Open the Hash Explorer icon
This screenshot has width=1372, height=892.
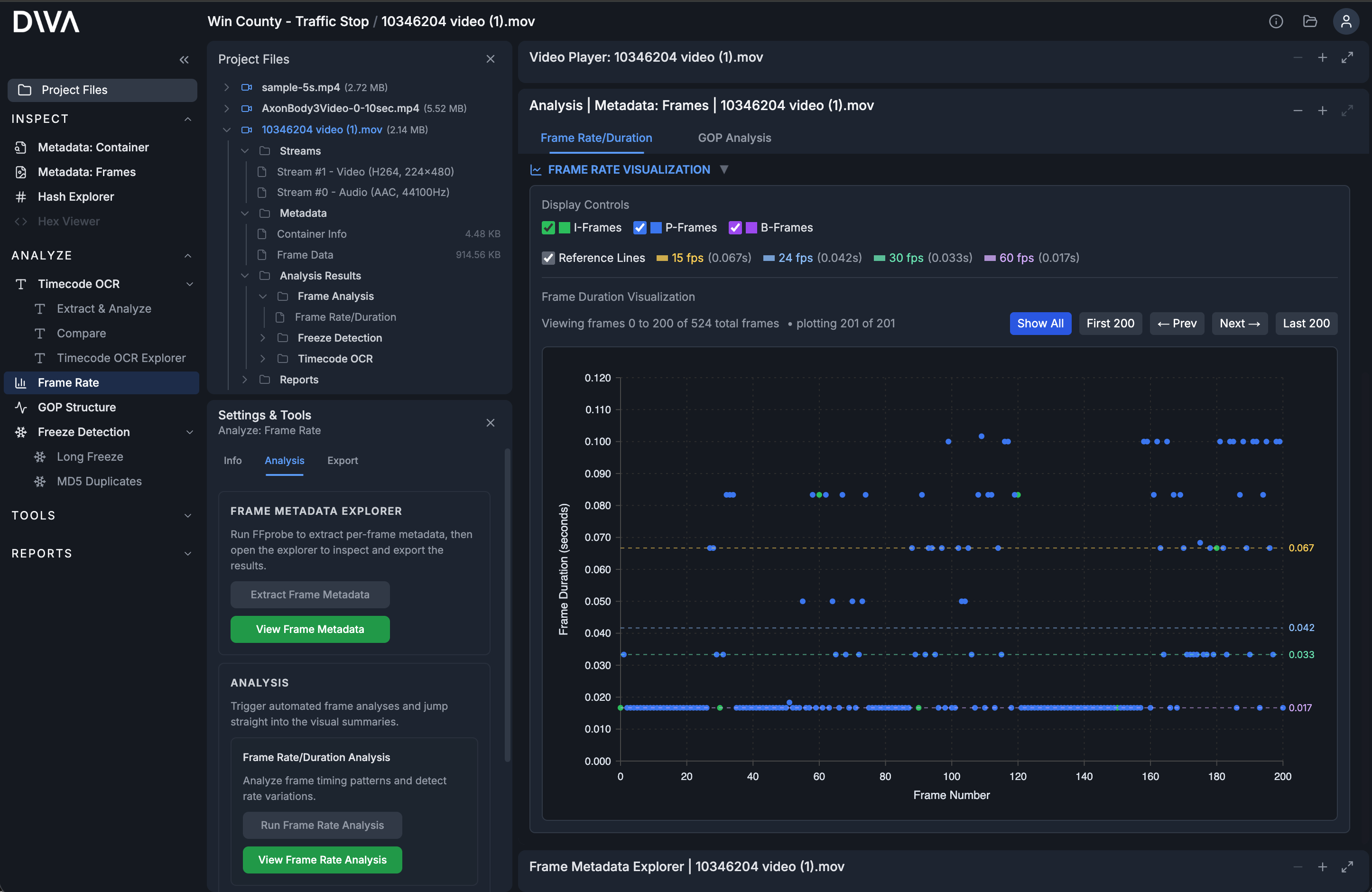coord(21,196)
